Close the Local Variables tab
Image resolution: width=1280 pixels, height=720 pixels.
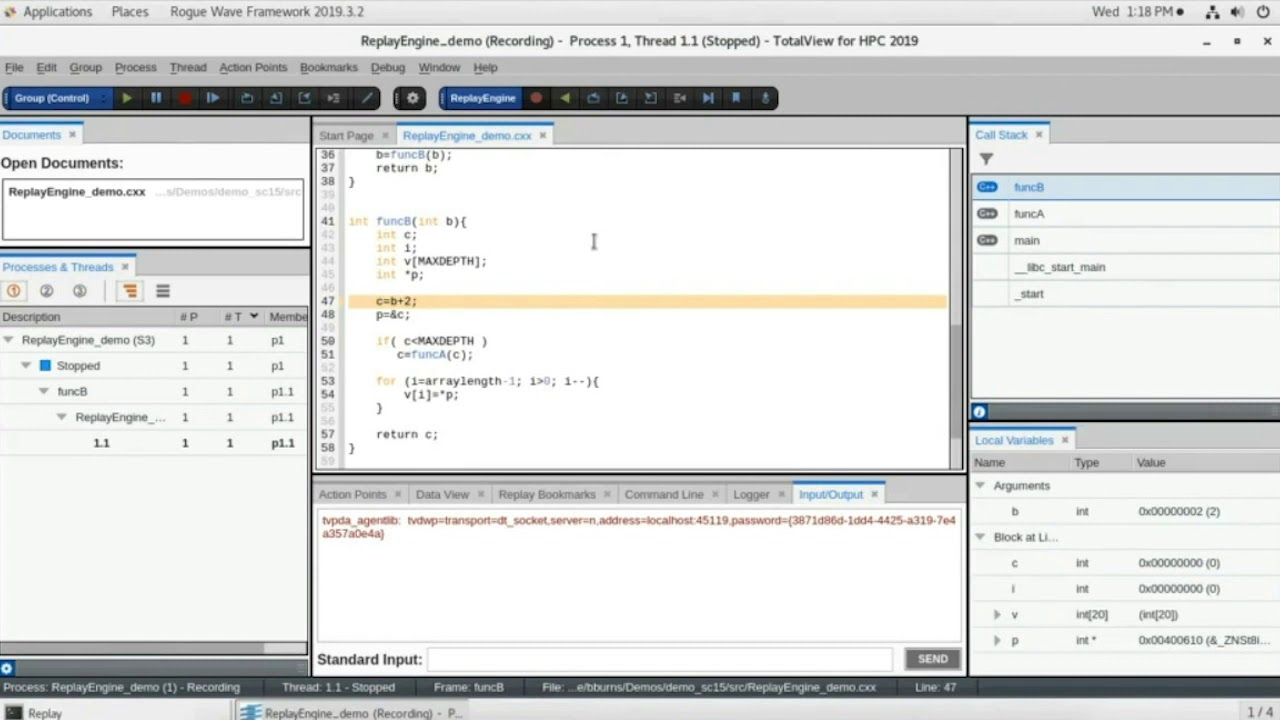point(1065,440)
